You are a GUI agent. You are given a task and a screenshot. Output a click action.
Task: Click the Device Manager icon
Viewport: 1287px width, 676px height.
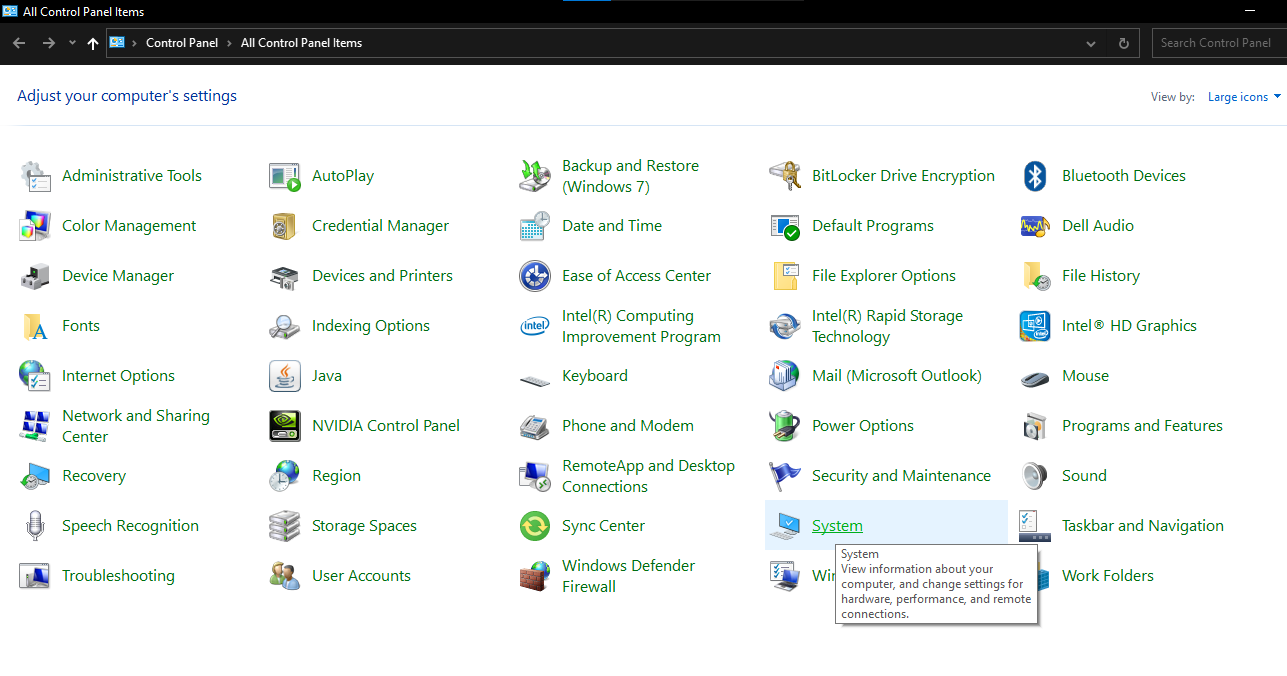click(35, 276)
